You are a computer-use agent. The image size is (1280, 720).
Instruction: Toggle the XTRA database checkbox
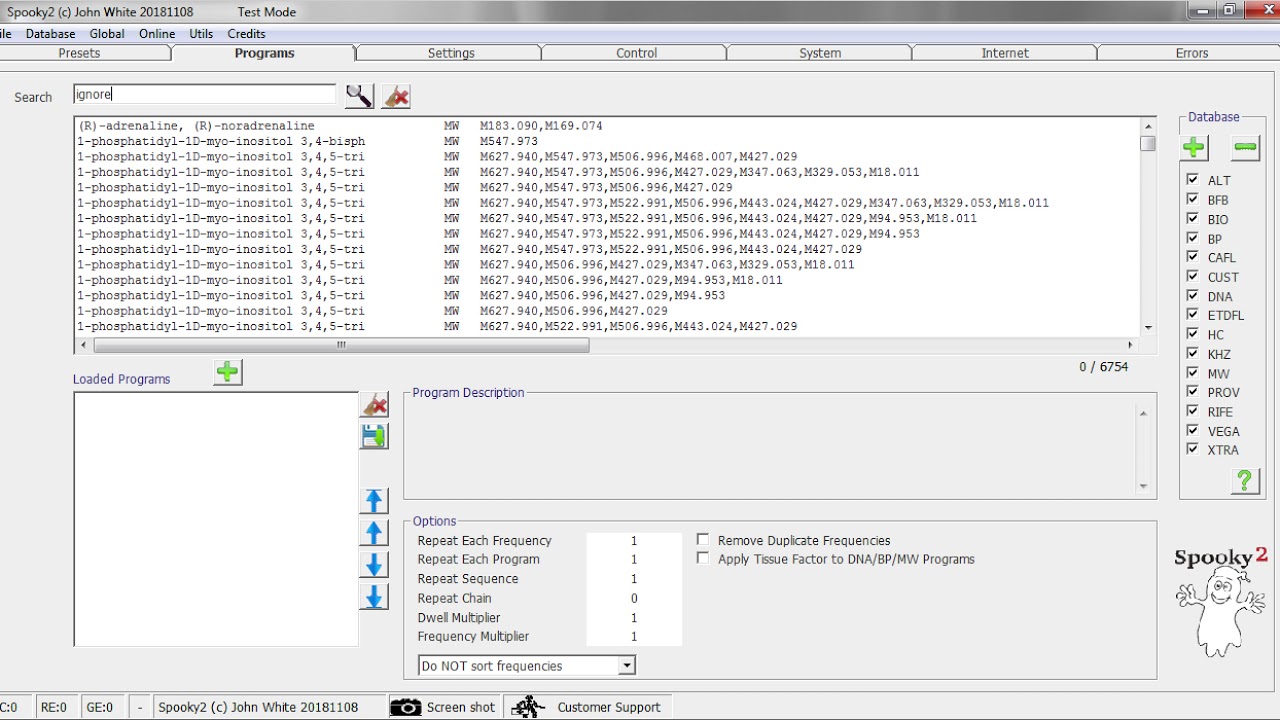(1192, 449)
